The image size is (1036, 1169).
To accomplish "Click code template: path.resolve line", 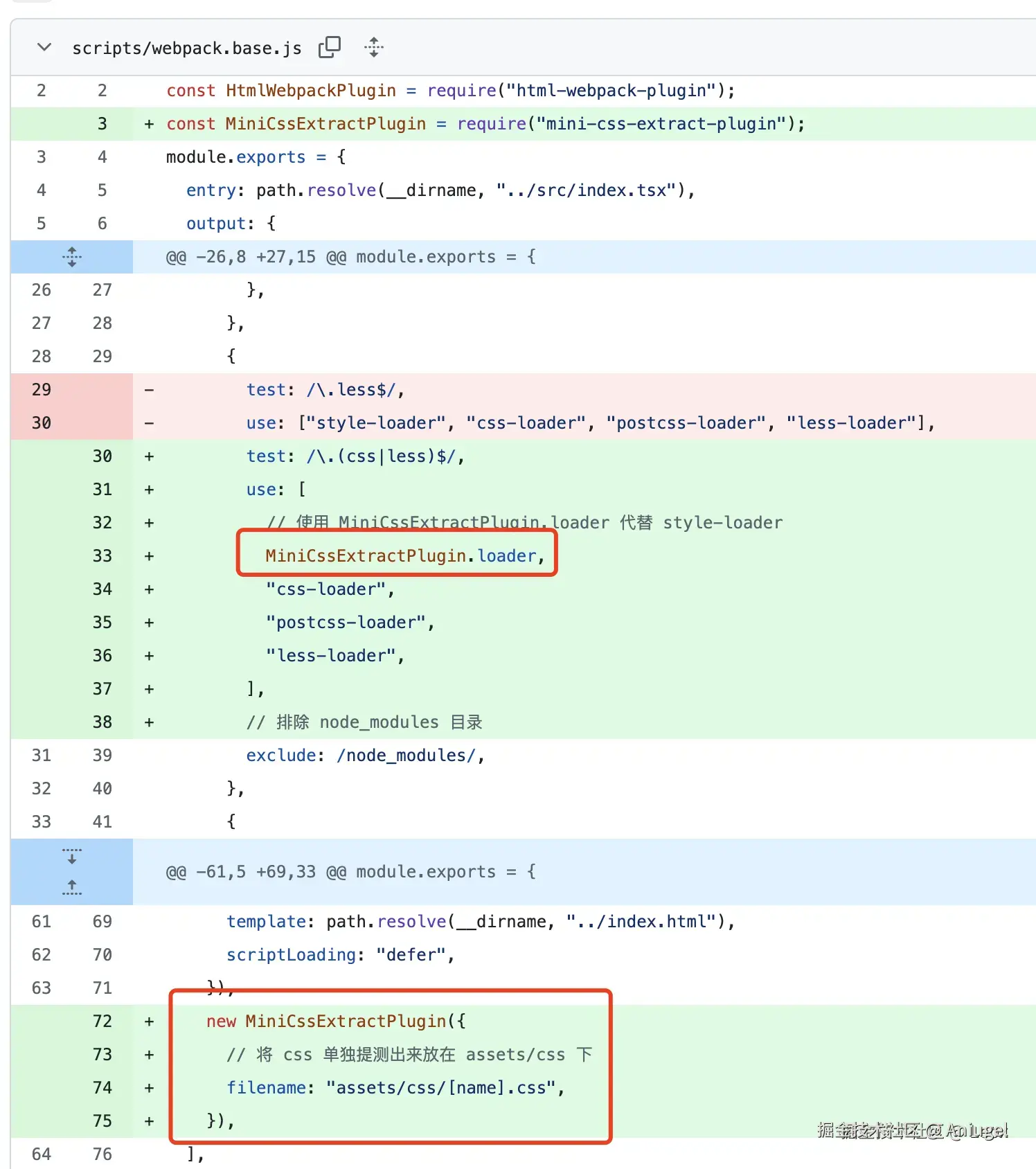I will tap(481, 922).
